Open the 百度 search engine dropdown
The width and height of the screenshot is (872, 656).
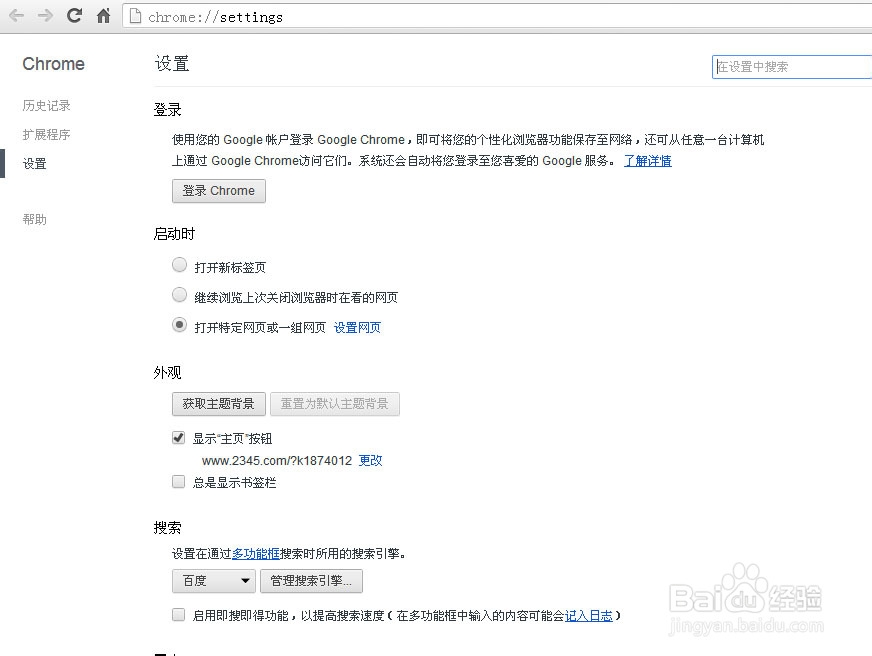pos(213,580)
